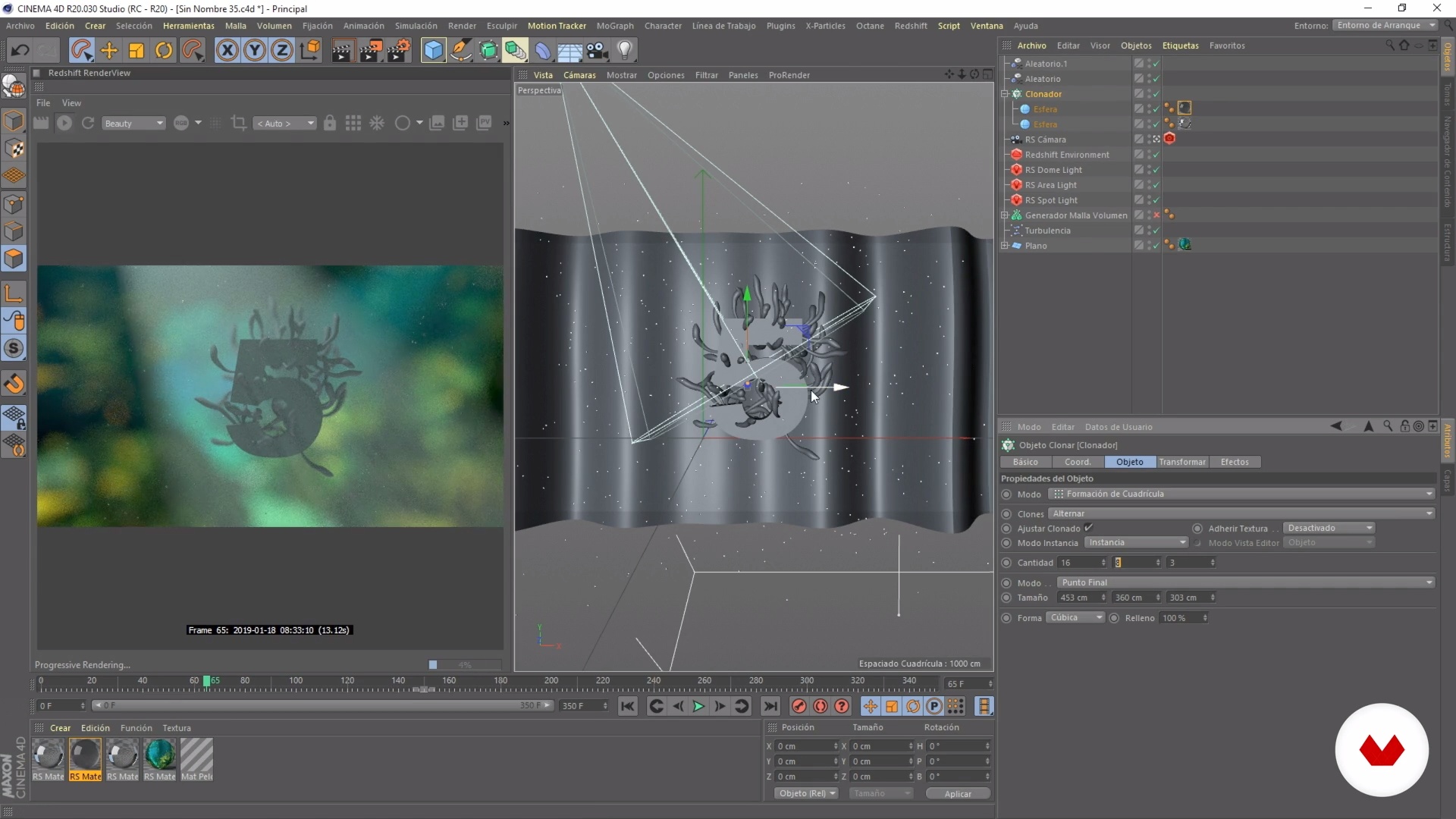Open the Beauty AOV dropdown

point(133,123)
